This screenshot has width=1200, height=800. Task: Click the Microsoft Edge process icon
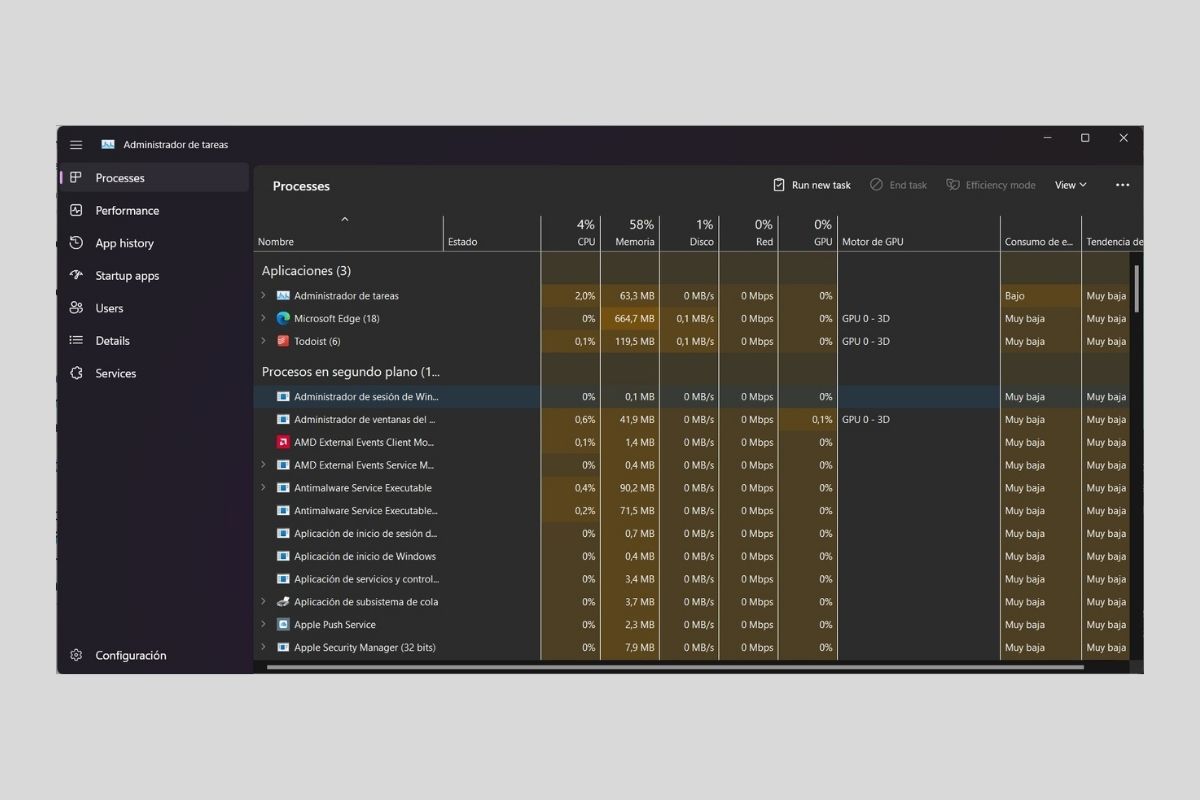283,319
